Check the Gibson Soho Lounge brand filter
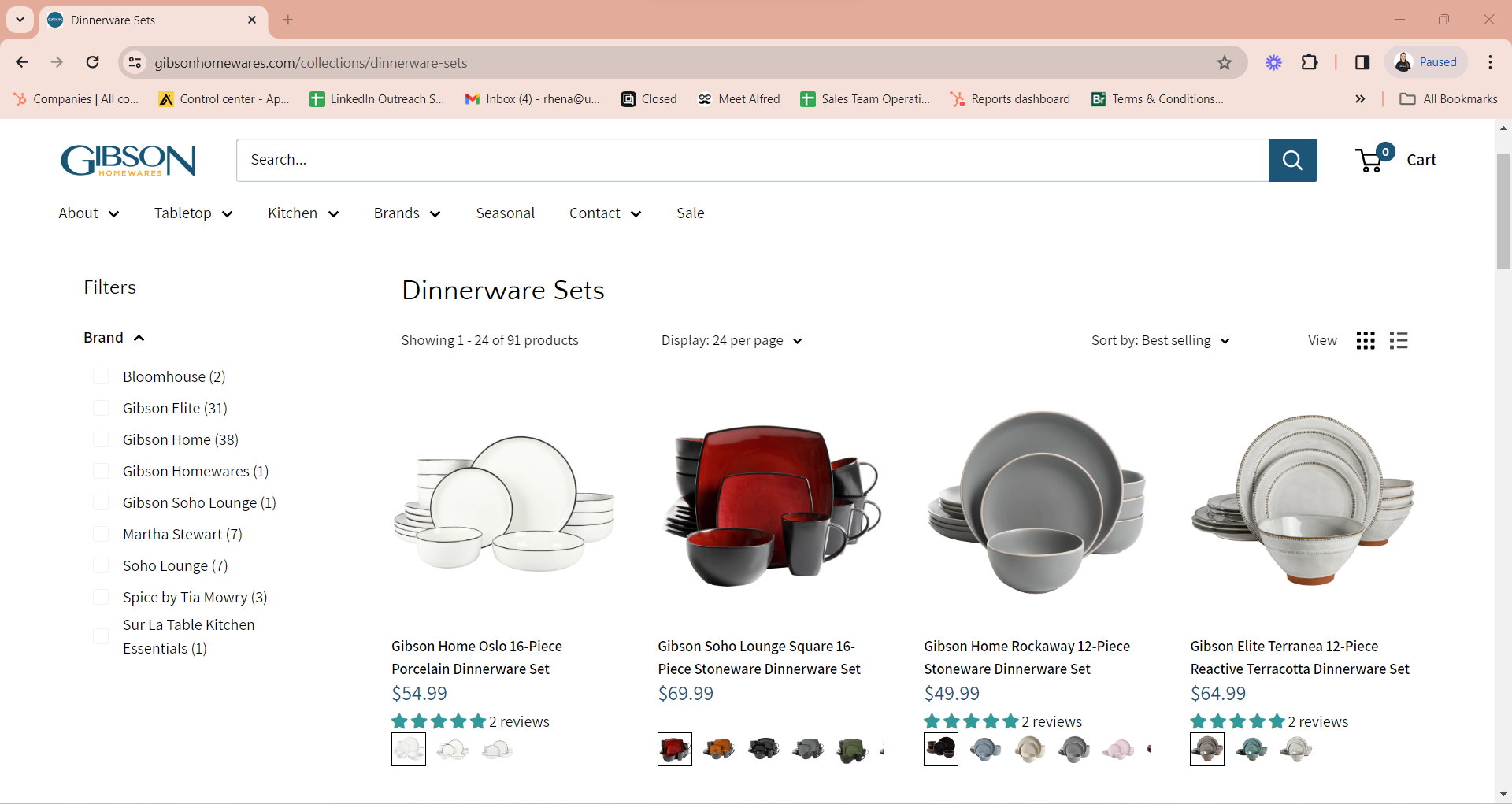 (x=101, y=502)
